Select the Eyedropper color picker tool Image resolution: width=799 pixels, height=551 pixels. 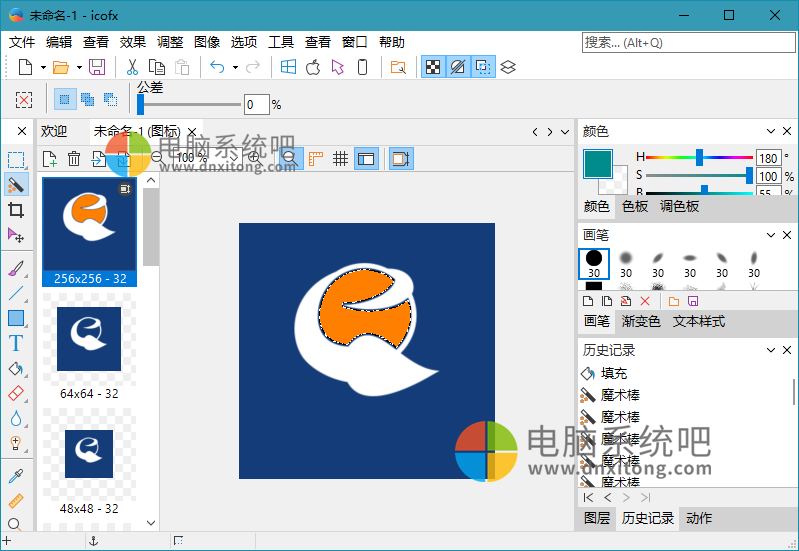pos(16,476)
